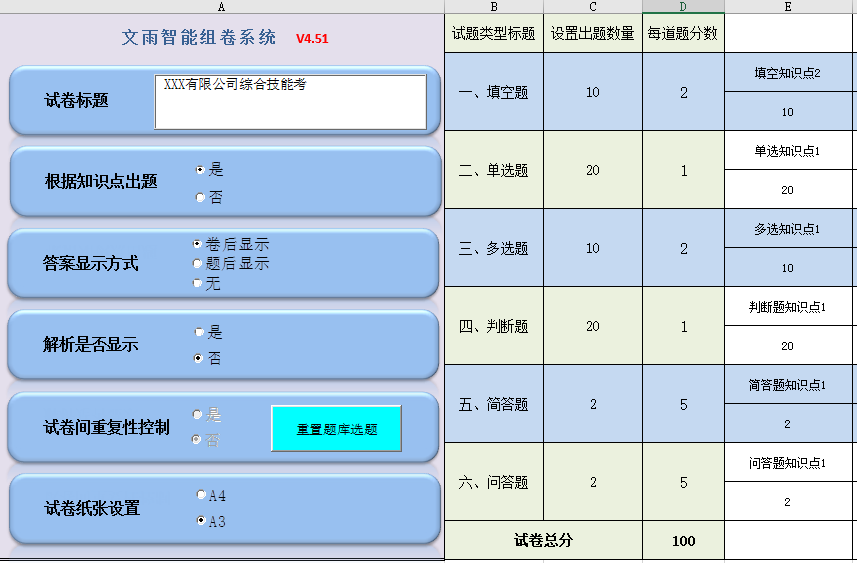Select the 试卷总分 value cell showing 100
The width and height of the screenshot is (857, 563).
click(x=684, y=541)
